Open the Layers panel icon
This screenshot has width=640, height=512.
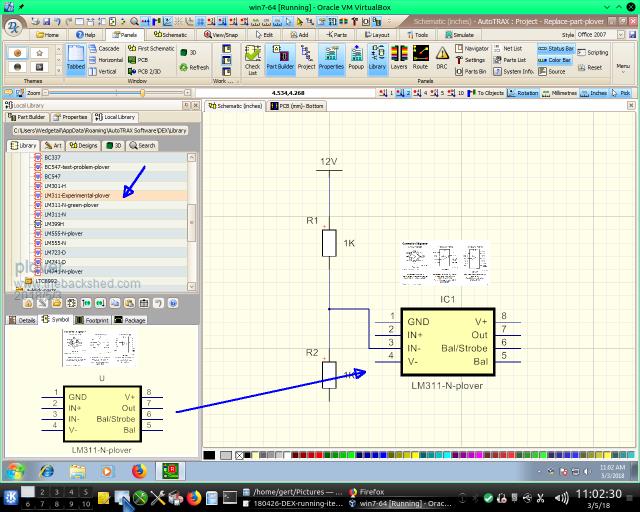click(400, 58)
